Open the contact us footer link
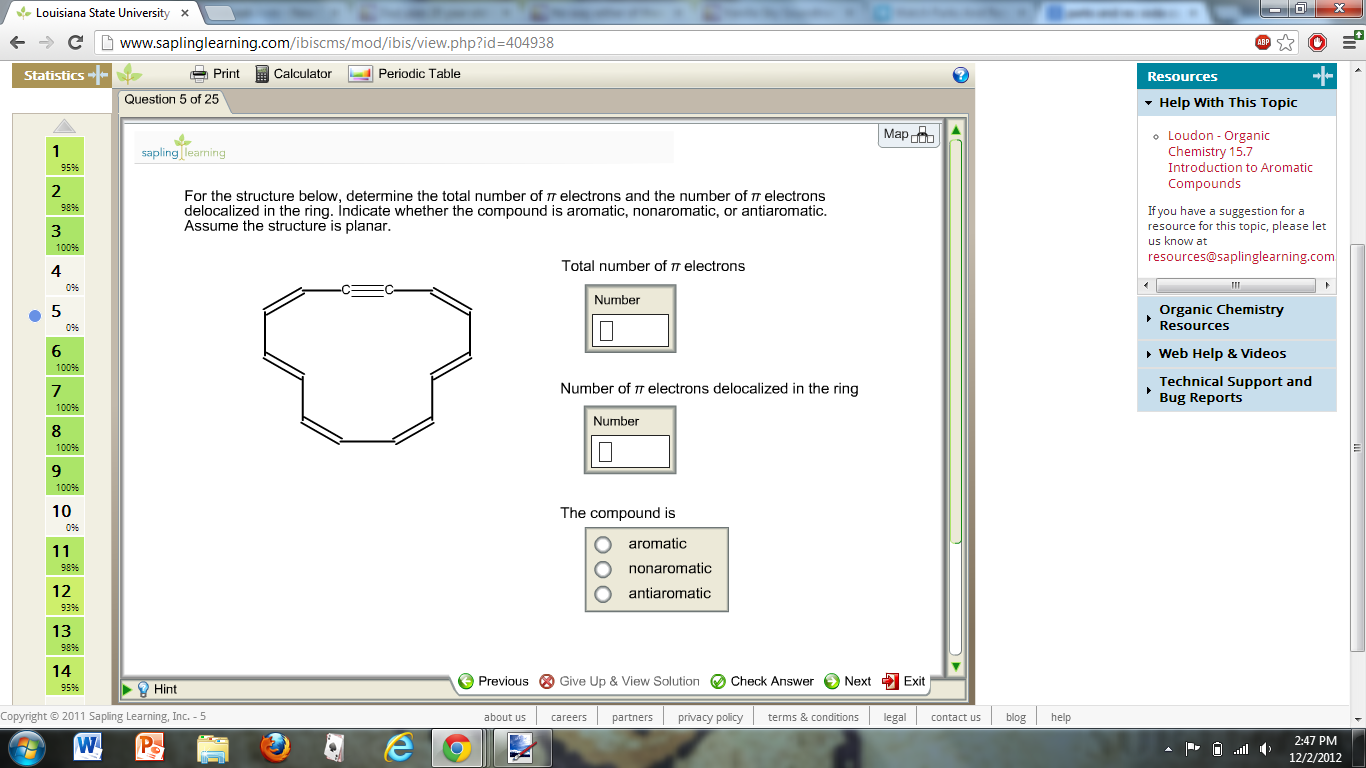The width and height of the screenshot is (1366, 768). pyautogui.click(x=956, y=717)
